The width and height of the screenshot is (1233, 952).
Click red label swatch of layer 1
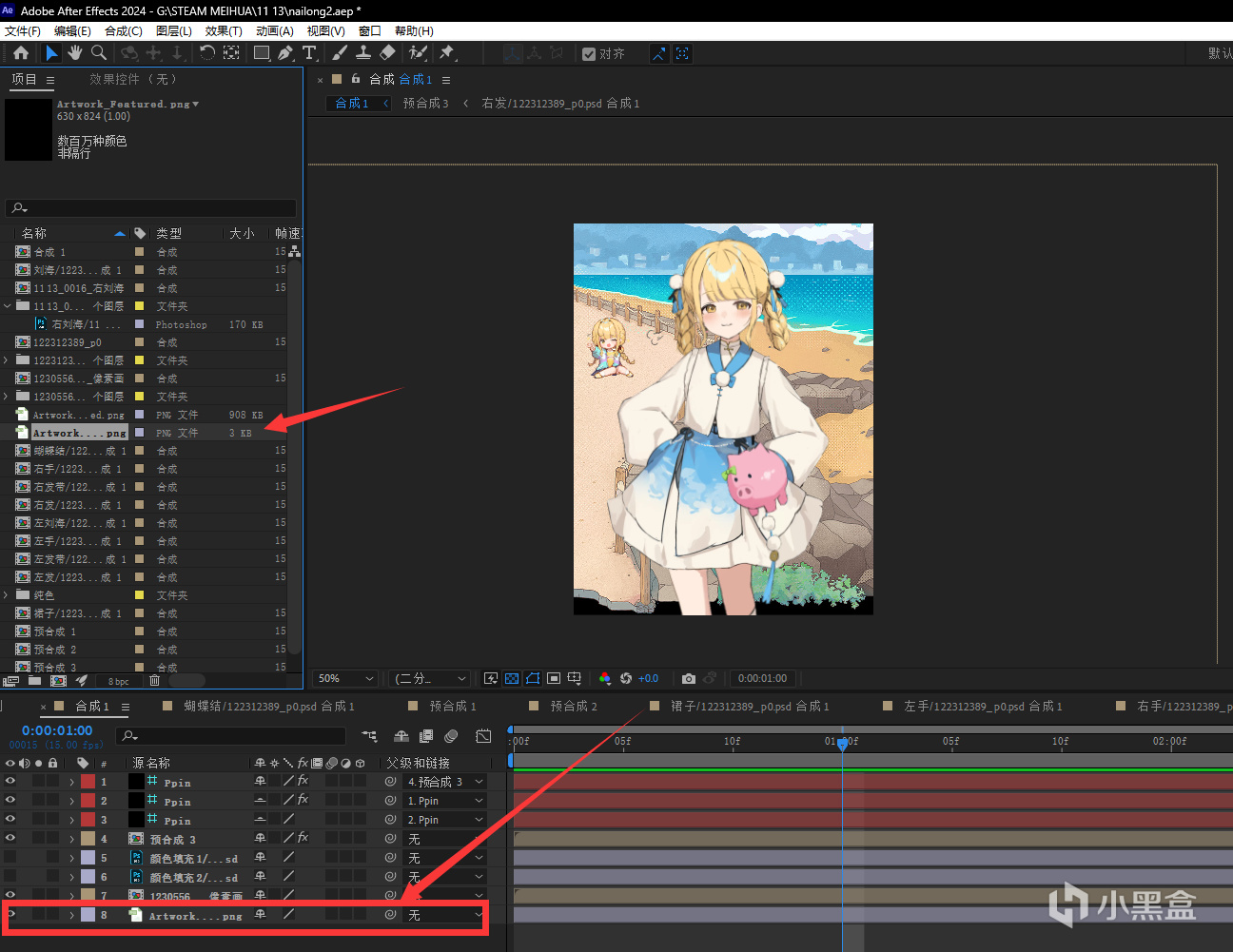tap(88, 782)
